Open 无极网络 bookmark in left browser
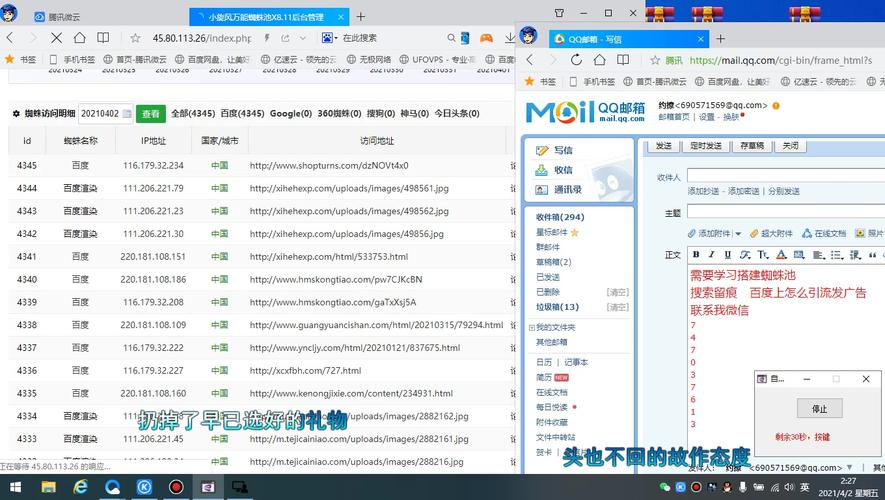 click(x=369, y=59)
